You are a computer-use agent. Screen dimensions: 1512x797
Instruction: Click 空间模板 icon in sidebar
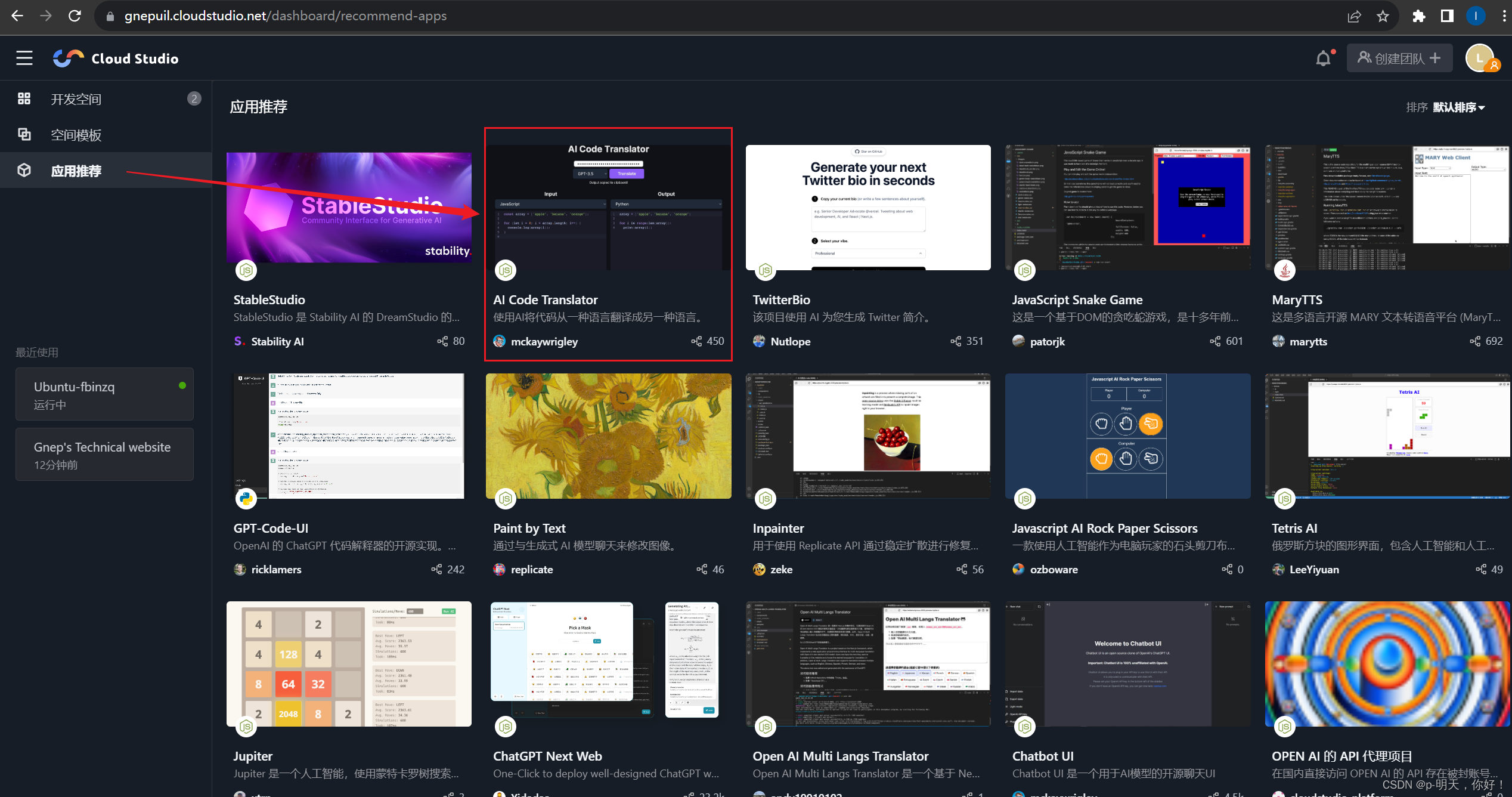pyautogui.click(x=24, y=134)
